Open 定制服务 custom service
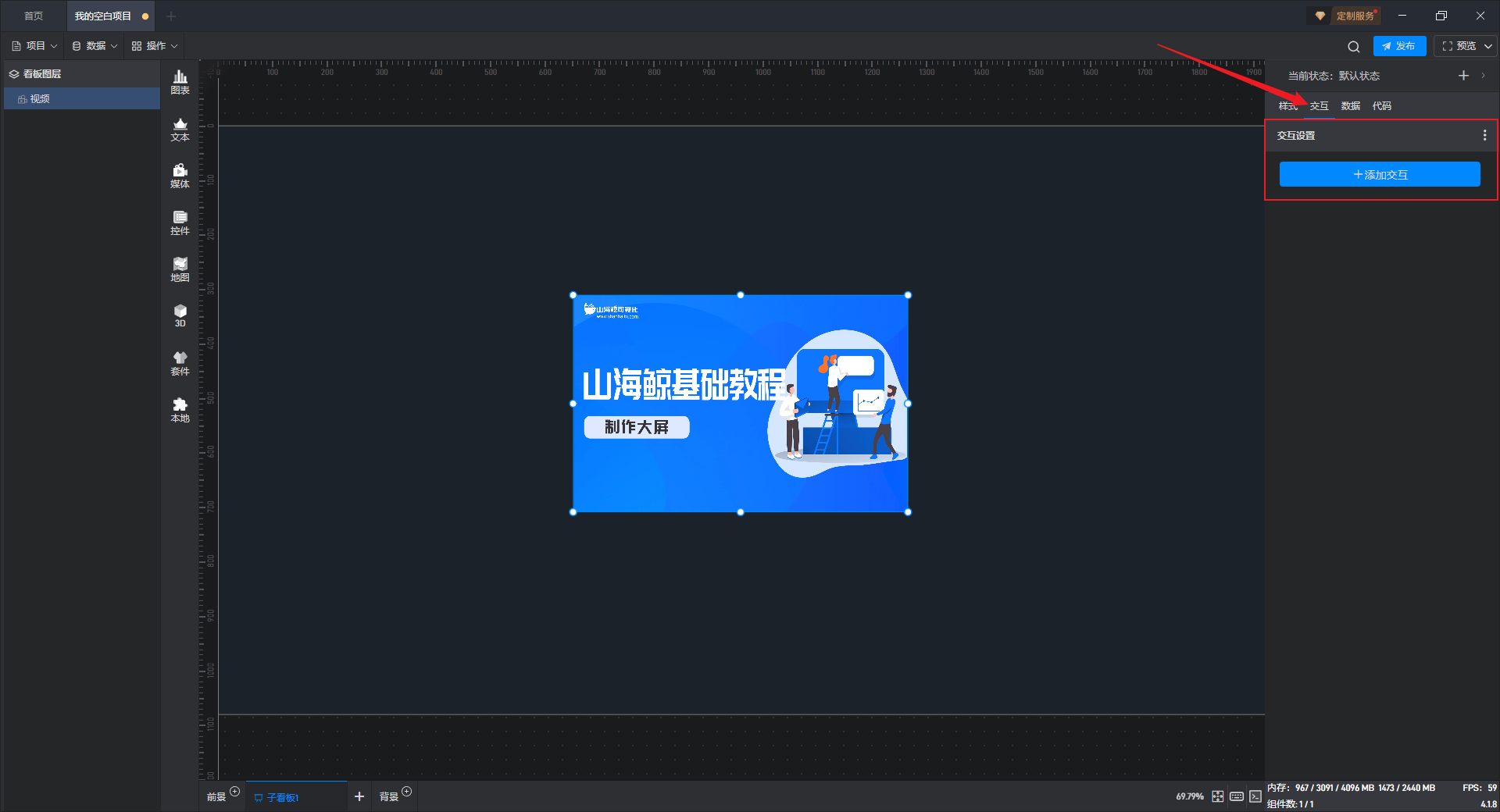 click(1345, 16)
